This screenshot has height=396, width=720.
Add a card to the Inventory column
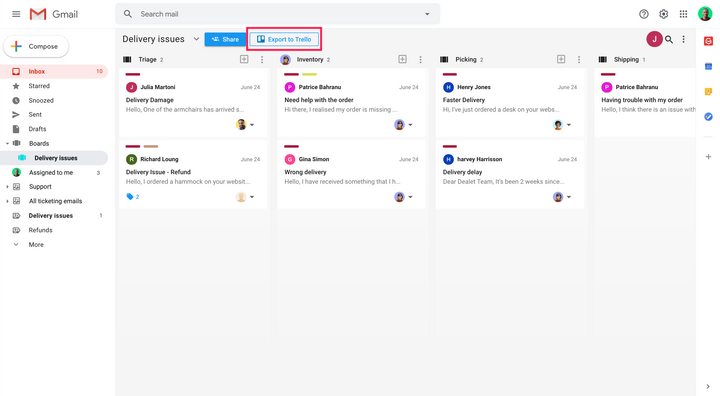click(402, 59)
